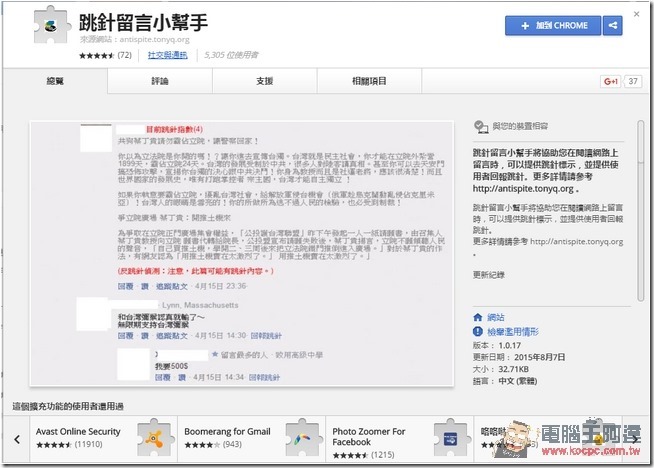Click the Boomerang rating (943)
The width and height of the screenshot is (654, 468).
point(213,445)
